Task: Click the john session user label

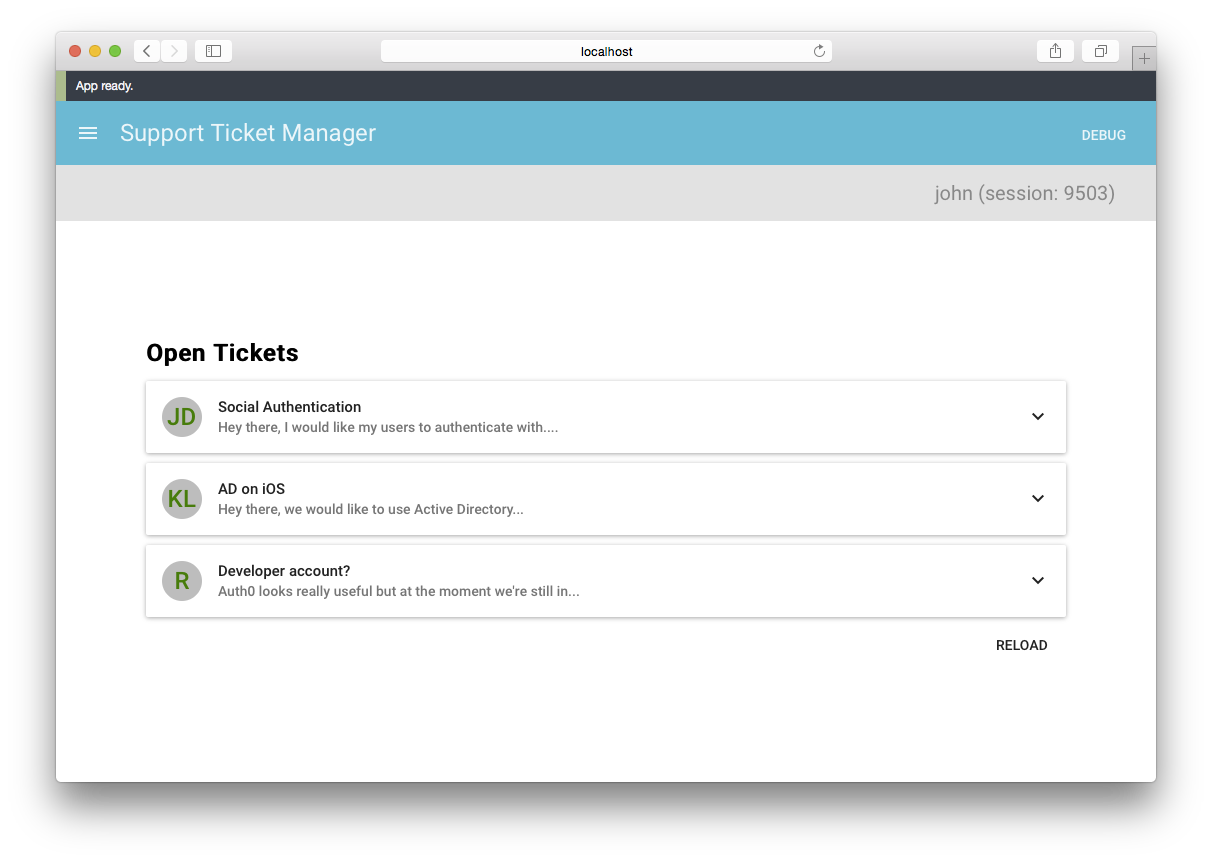Action: click(x=1024, y=193)
